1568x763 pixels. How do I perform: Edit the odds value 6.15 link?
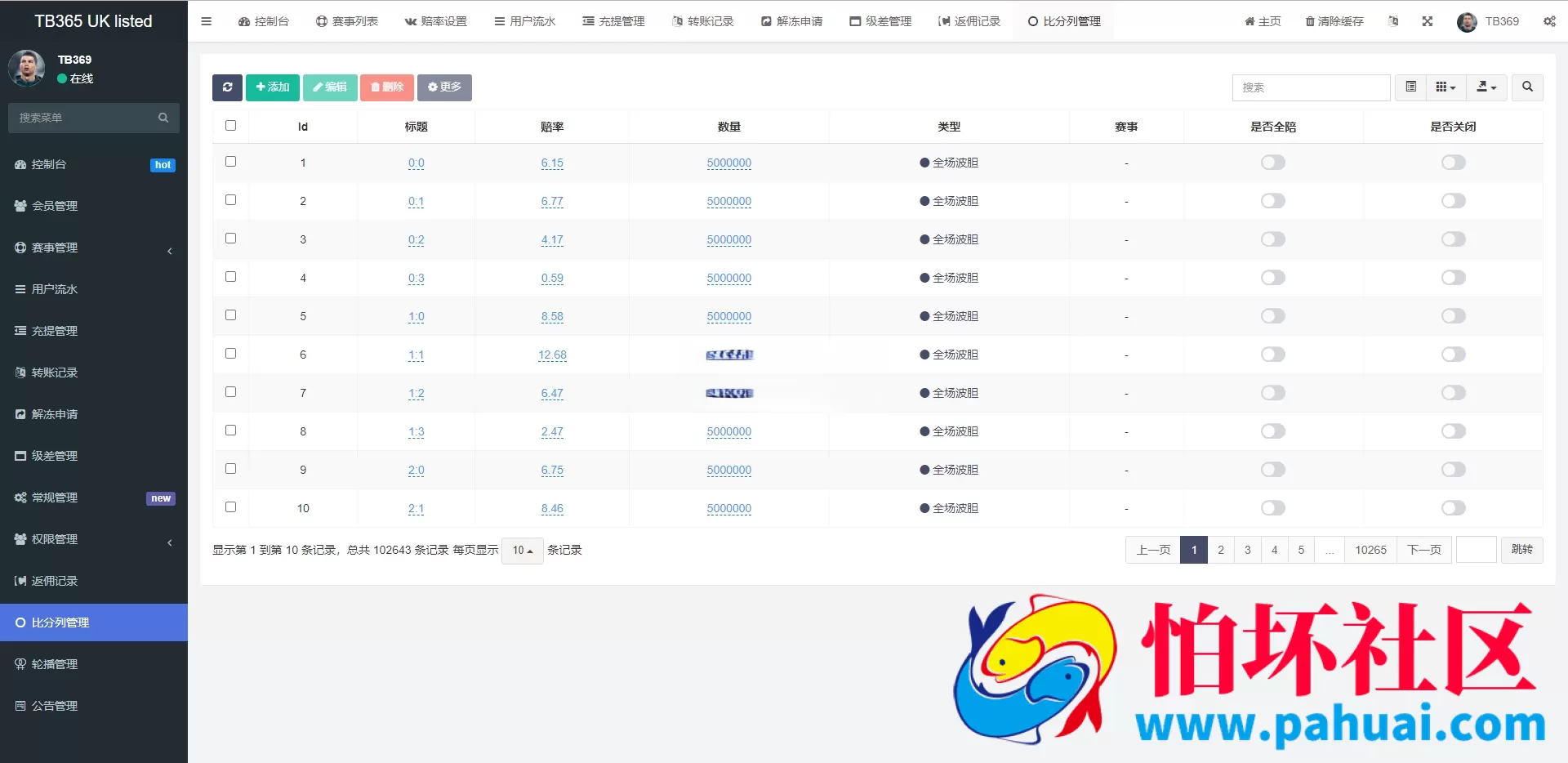(x=552, y=163)
